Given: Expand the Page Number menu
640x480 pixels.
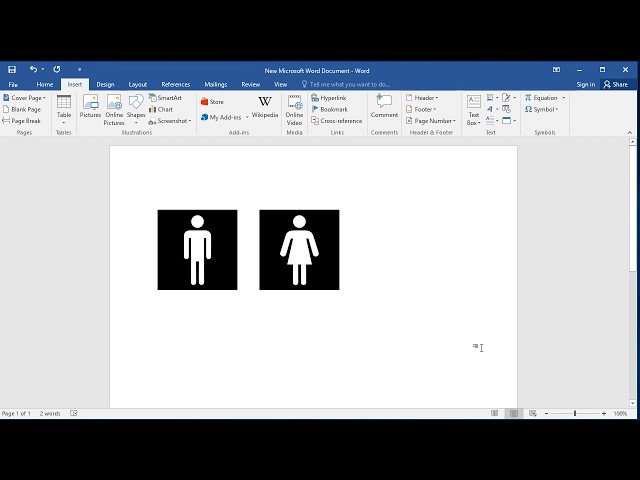Looking at the screenshot, I should (x=431, y=121).
